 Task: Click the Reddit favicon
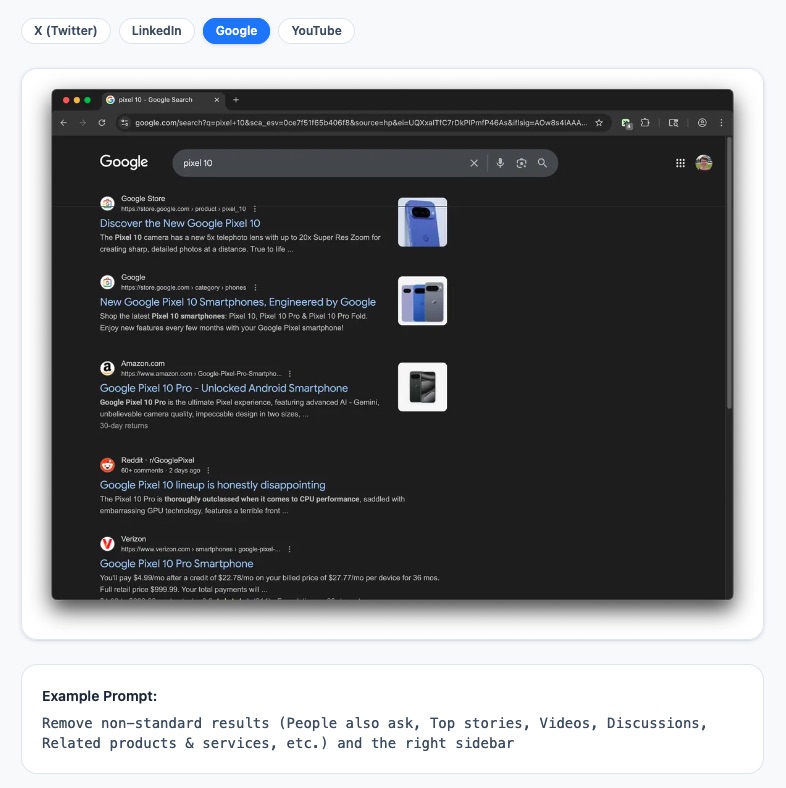107,465
